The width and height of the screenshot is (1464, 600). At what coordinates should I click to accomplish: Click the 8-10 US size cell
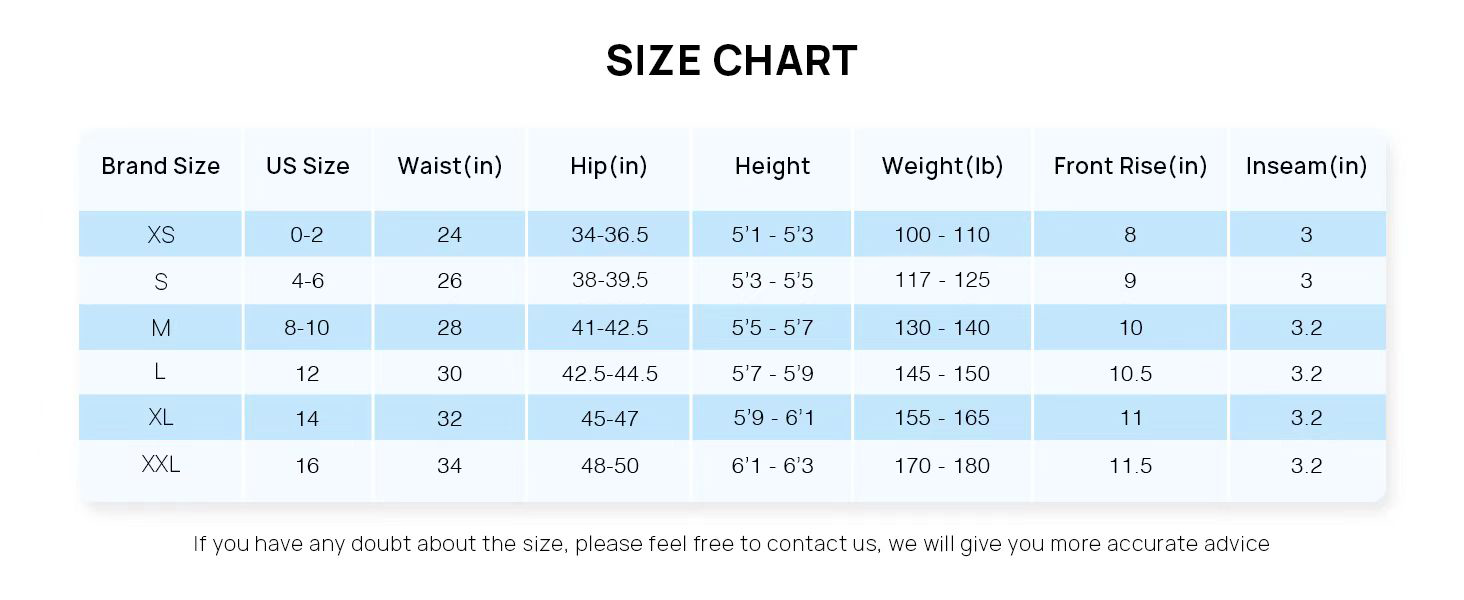click(x=307, y=328)
